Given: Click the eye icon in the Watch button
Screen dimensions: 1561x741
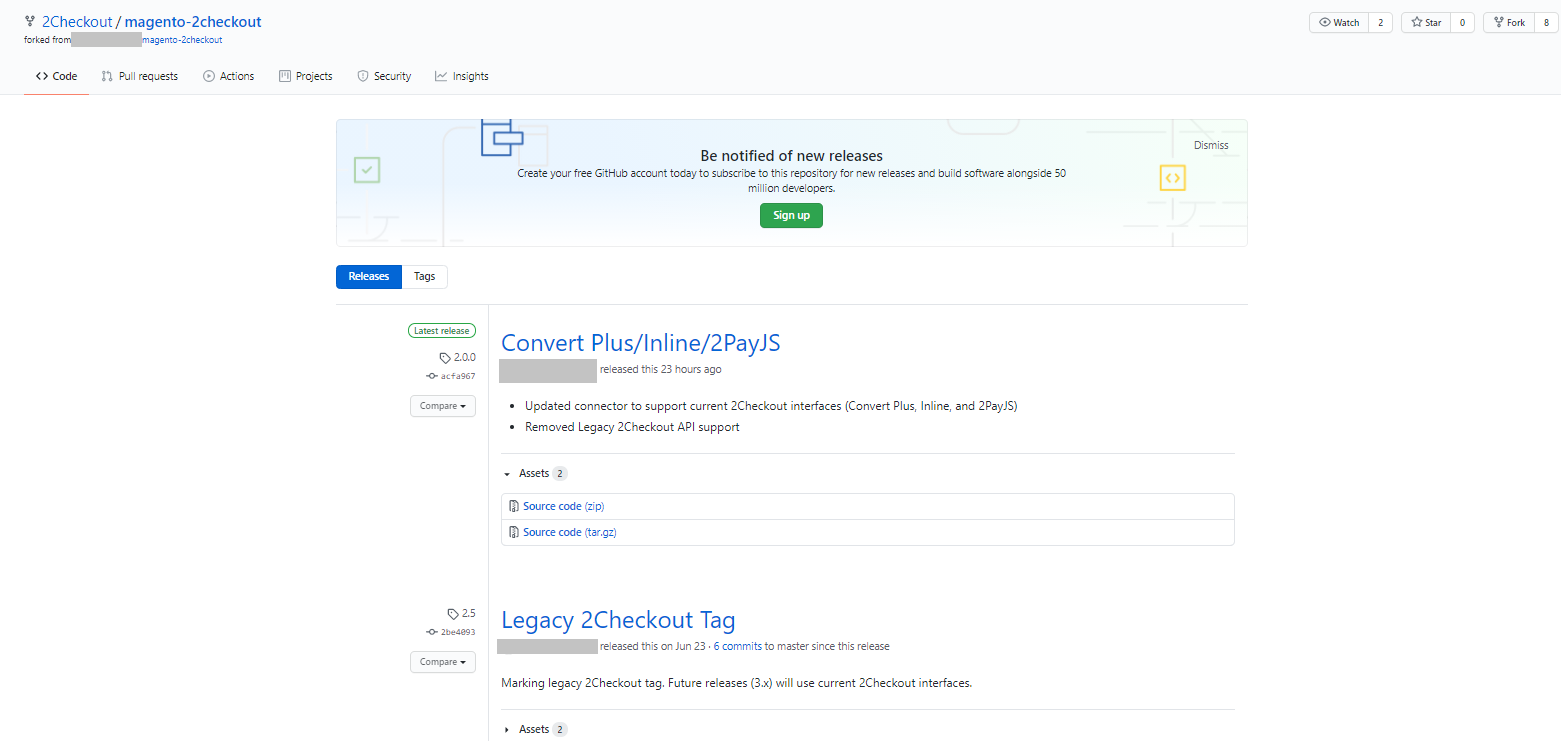Looking at the screenshot, I should coord(1325,23).
